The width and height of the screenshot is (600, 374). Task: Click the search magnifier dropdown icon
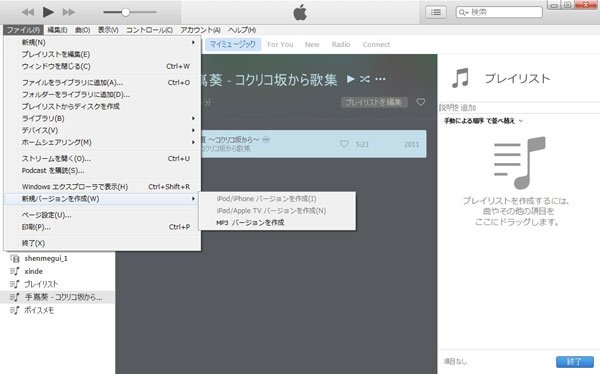pos(463,12)
